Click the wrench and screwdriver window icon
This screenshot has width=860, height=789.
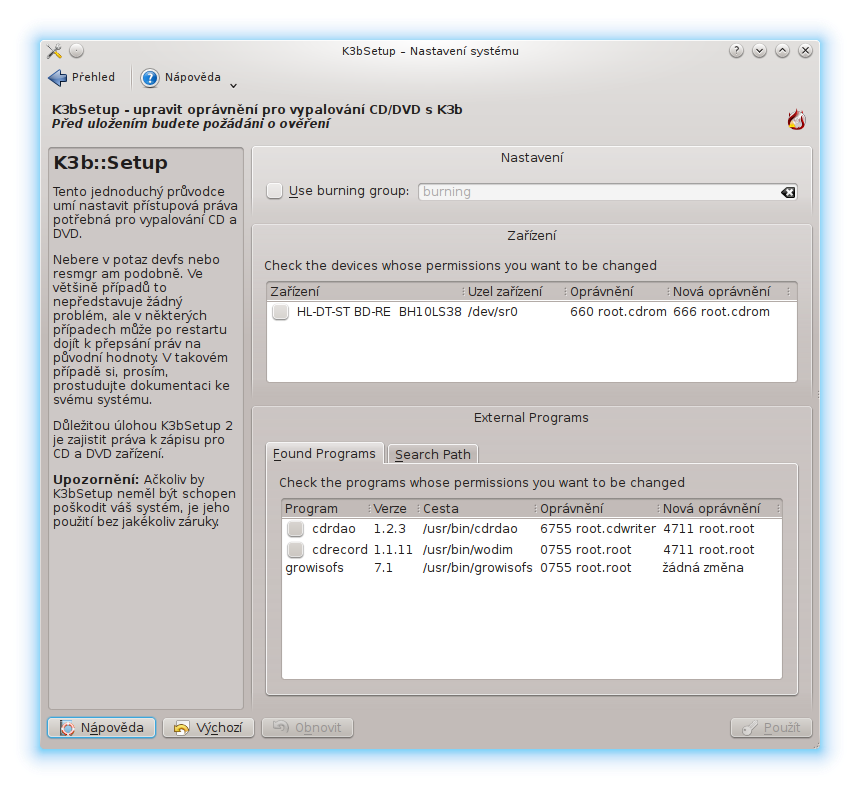coord(54,51)
